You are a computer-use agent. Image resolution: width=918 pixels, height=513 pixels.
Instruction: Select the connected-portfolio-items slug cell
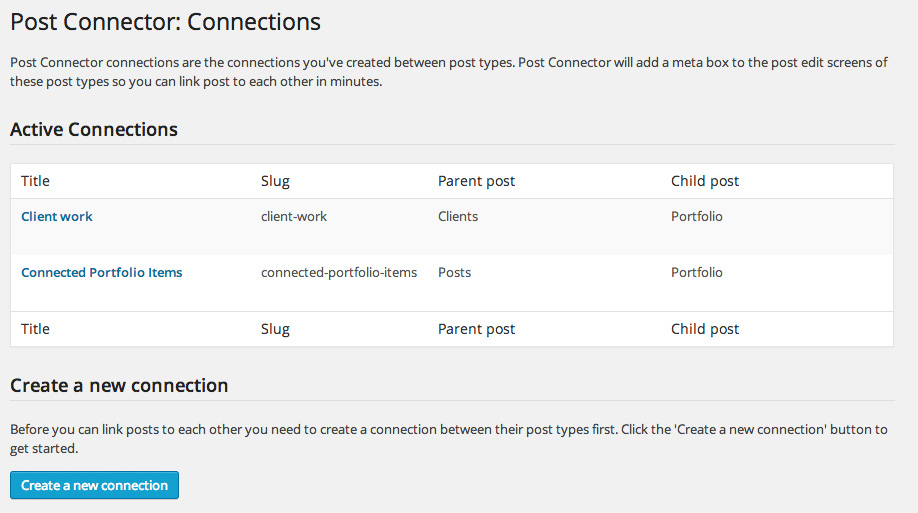tap(339, 272)
